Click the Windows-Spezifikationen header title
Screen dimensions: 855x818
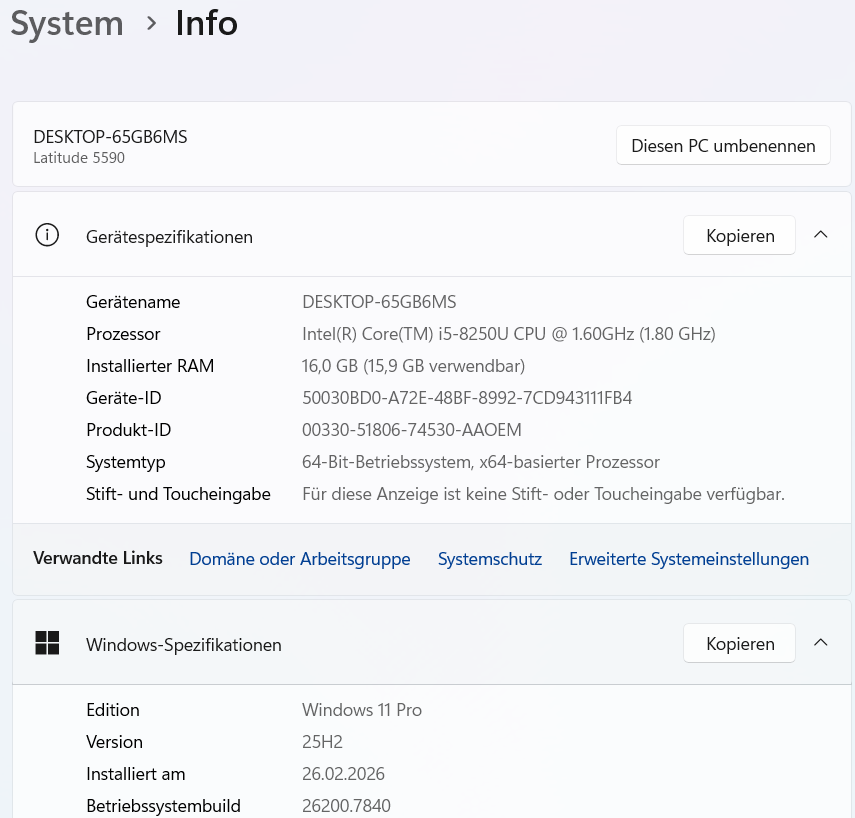pyautogui.click(x=184, y=645)
